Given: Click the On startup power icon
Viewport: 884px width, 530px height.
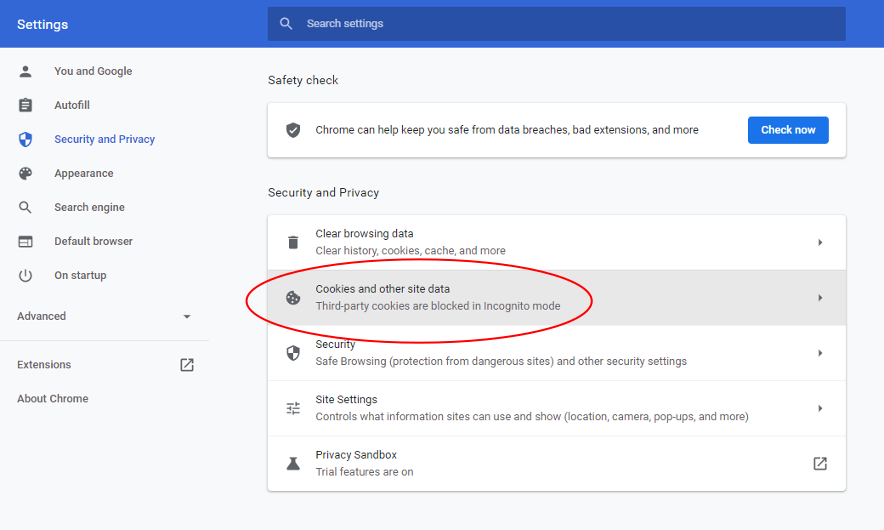Looking at the screenshot, I should (x=26, y=275).
